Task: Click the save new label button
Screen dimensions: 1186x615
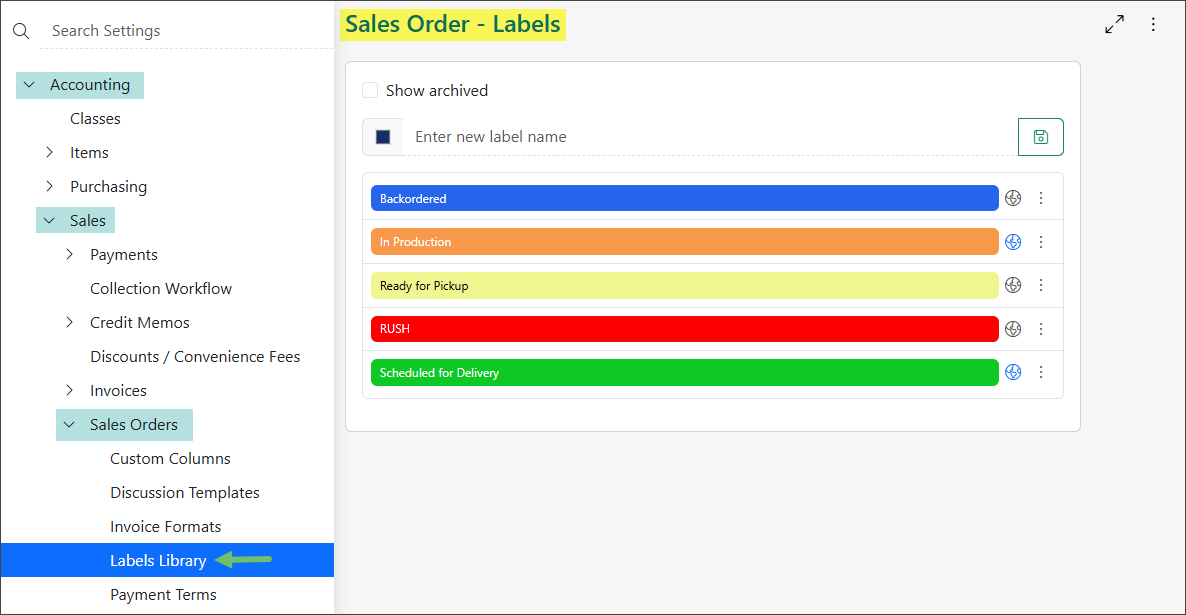Action: [x=1041, y=137]
